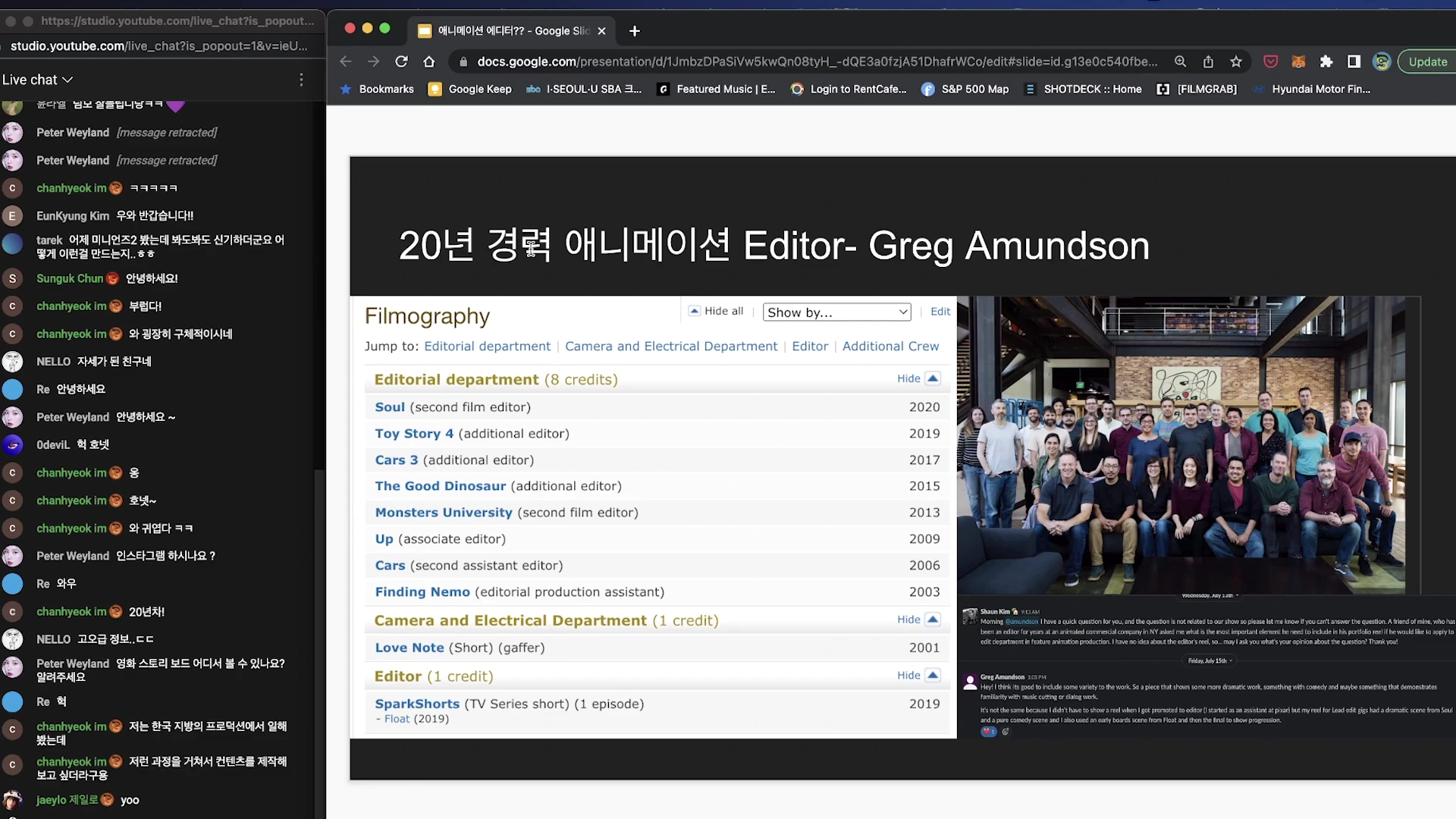Open the Featured Music bookmark
Screen dimensions: 1456x819
716,89
